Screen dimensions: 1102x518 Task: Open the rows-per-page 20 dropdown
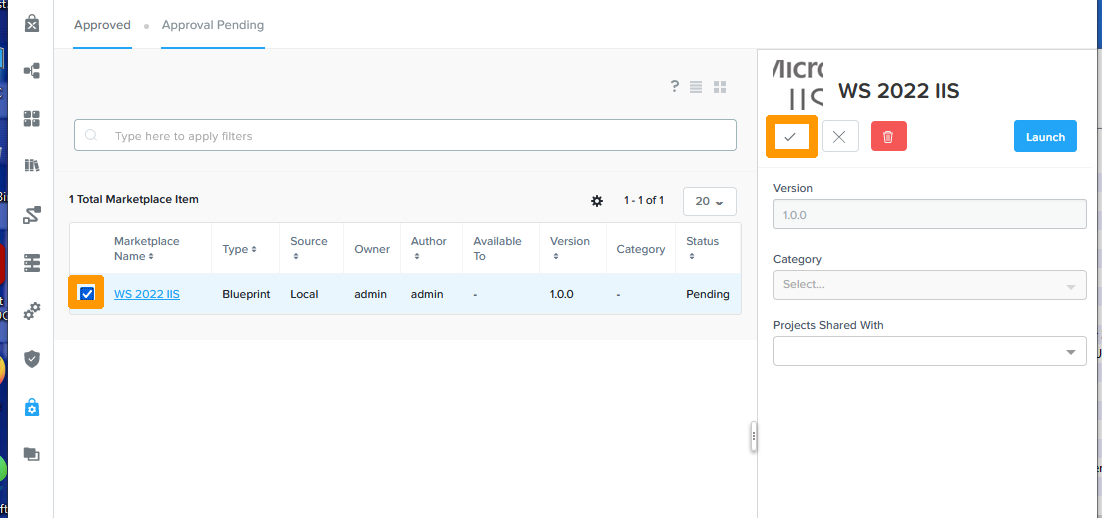click(x=709, y=201)
